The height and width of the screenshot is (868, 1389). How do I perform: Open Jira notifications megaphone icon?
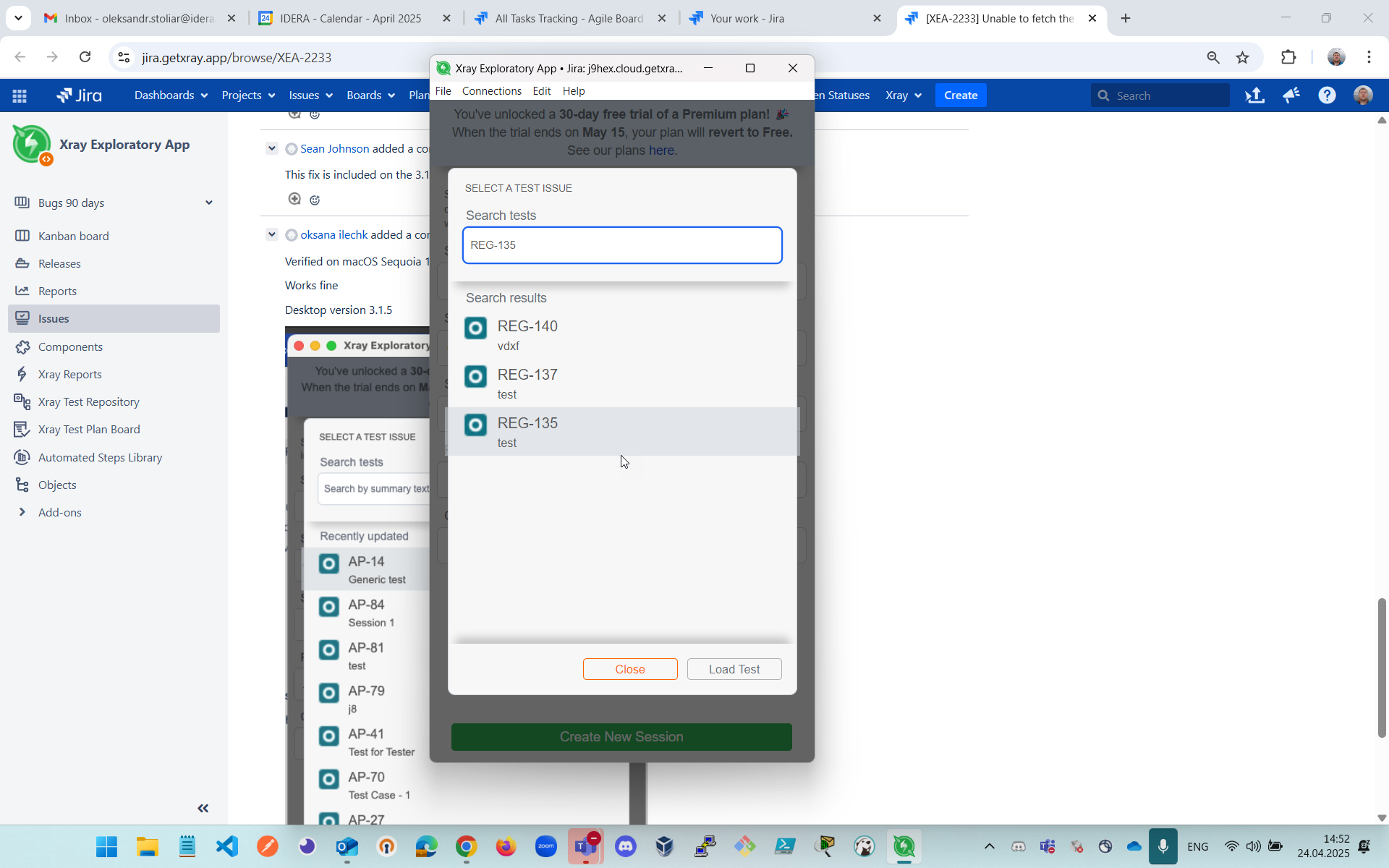[1291, 95]
